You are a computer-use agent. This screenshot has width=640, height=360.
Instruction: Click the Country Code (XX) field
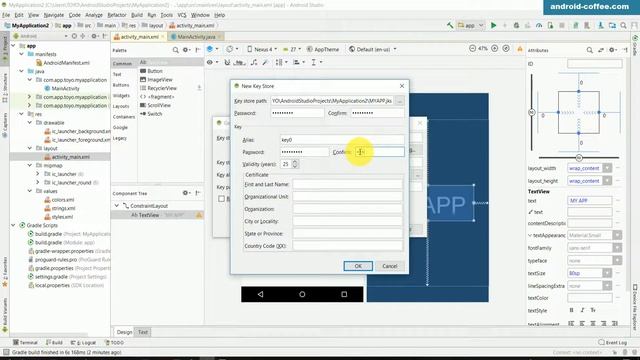(347, 246)
